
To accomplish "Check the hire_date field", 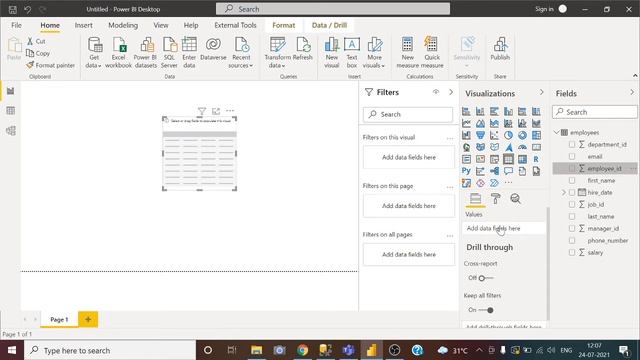I will point(572,192).
